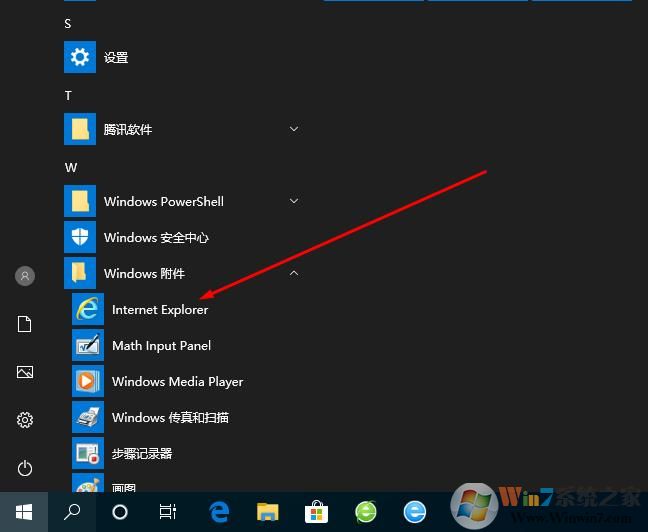The image size is (648, 532).
Task: Launch Math Input Panel
Action: [x=160, y=346]
